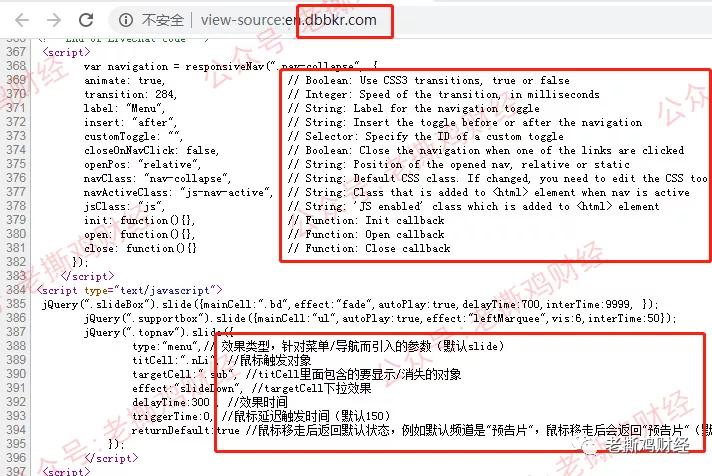
Task: Click the 'openPos: "relative",' code line
Action: click(x=142, y=164)
